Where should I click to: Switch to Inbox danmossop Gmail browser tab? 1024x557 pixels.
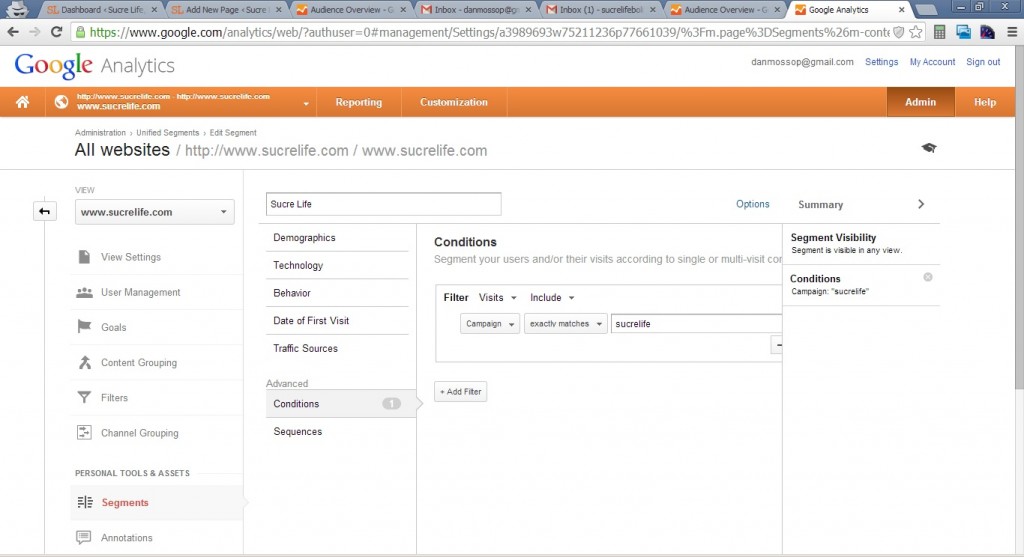[475, 10]
